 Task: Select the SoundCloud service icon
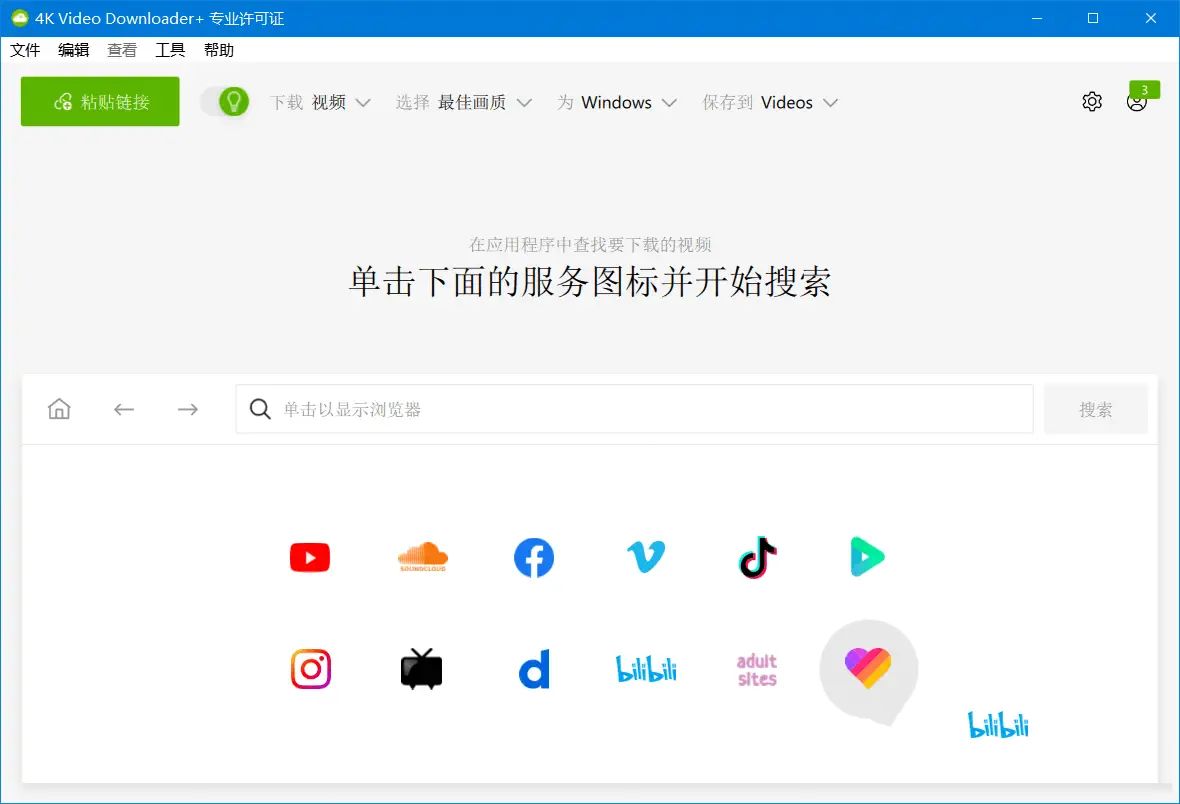(x=421, y=557)
